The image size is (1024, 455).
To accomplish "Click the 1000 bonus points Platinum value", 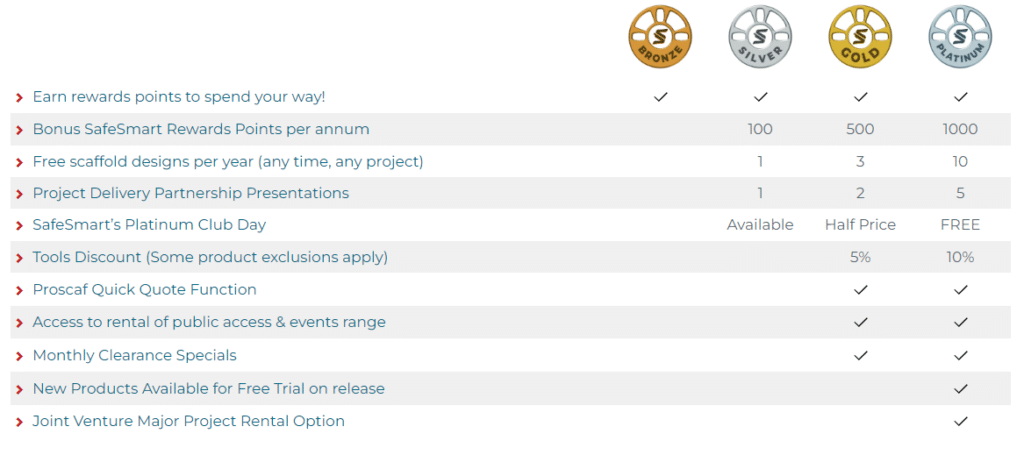I will point(960,129).
